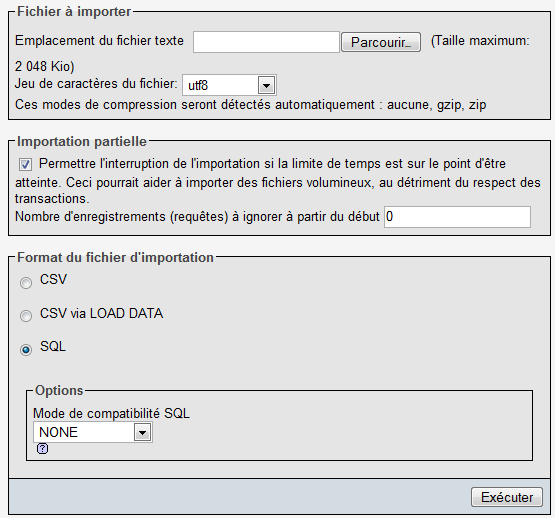Click the utf8 dropdown arrow button
This screenshot has height=518, width=555.
coord(266,85)
